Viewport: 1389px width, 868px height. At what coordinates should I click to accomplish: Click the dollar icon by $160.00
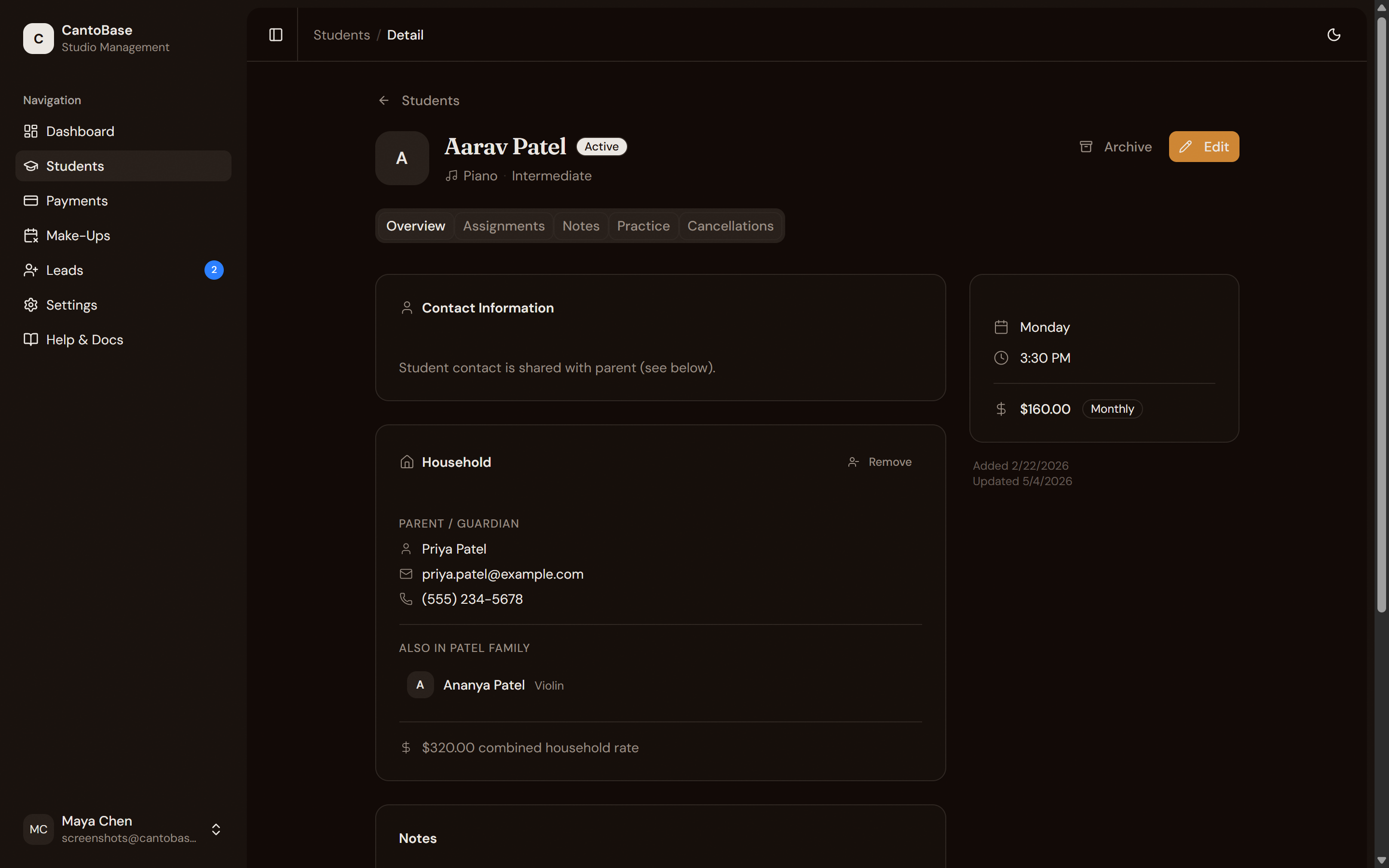pos(1001,409)
